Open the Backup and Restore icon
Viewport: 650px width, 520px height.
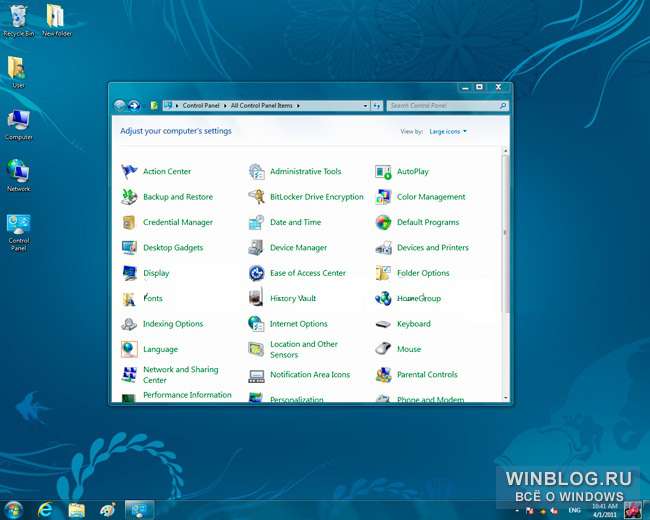click(x=129, y=197)
